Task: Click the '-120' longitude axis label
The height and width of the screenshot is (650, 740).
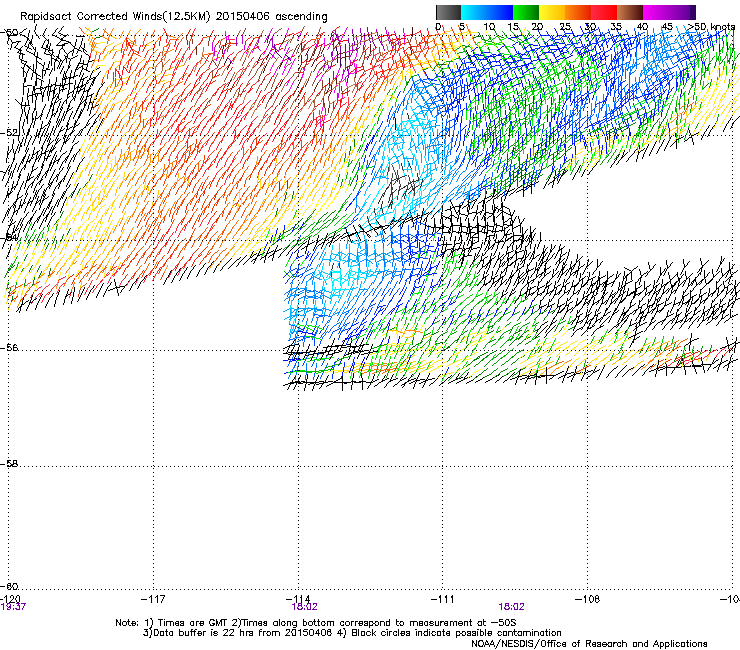Action: (x=10, y=599)
